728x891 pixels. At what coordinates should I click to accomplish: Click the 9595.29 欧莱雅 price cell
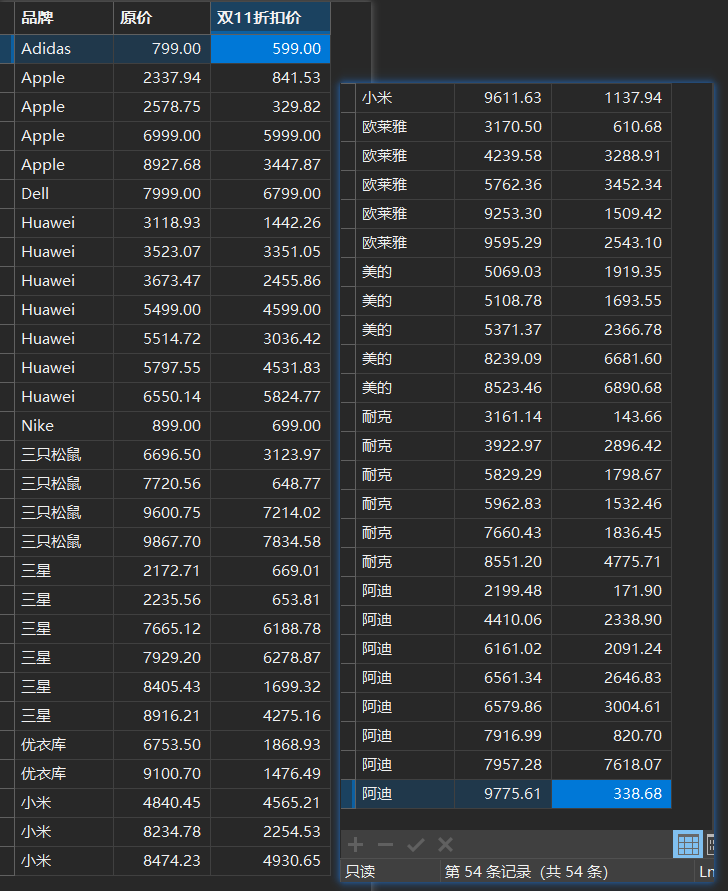(x=503, y=243)
